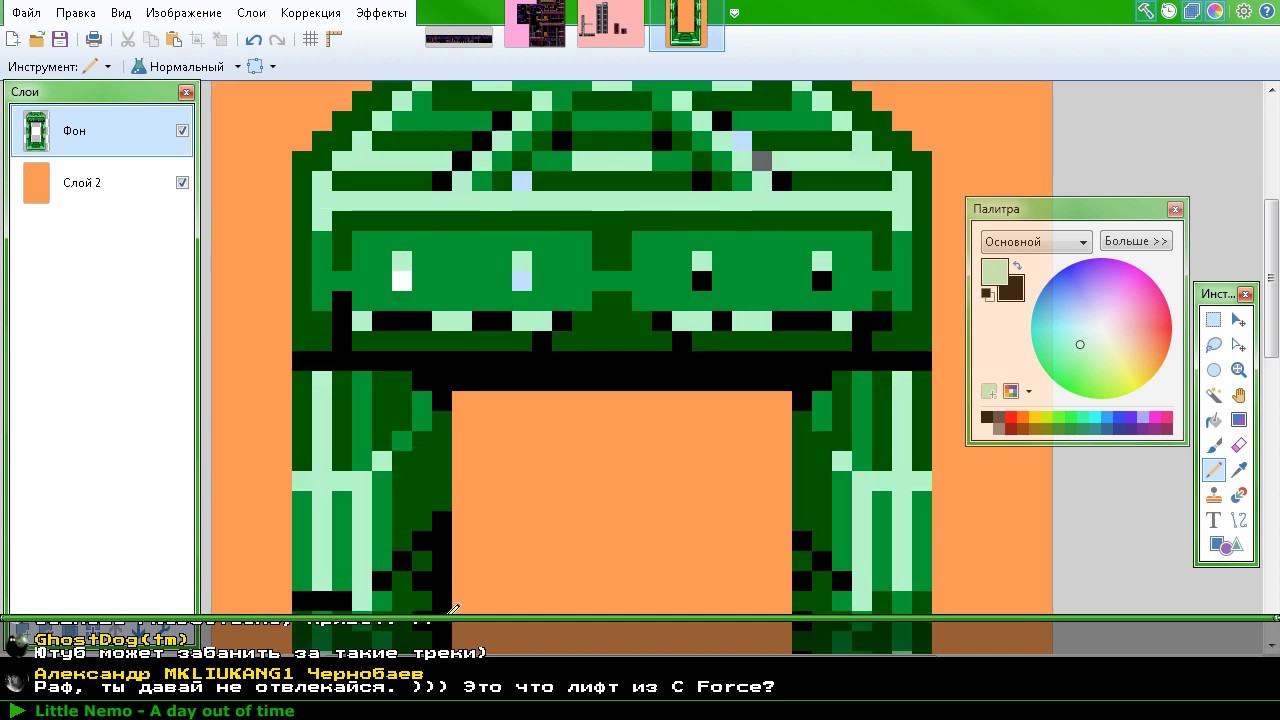Viewport: 1280px width, 720px height.
Task: Toggle the History window button
Action: point(1168,11)
